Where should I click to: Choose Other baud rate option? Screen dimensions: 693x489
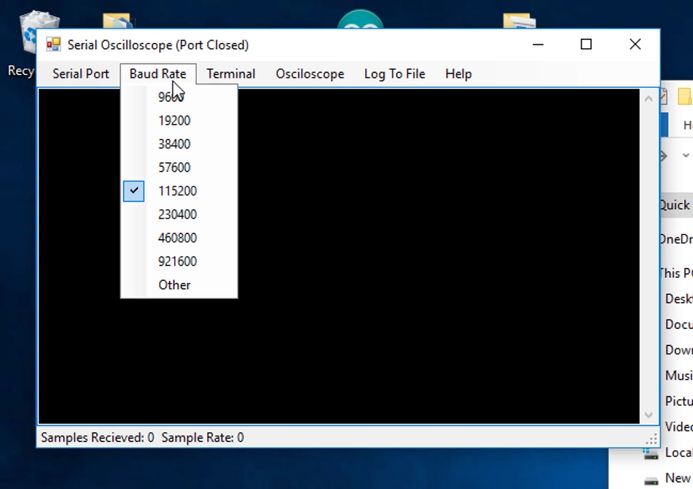click(179, 285)
